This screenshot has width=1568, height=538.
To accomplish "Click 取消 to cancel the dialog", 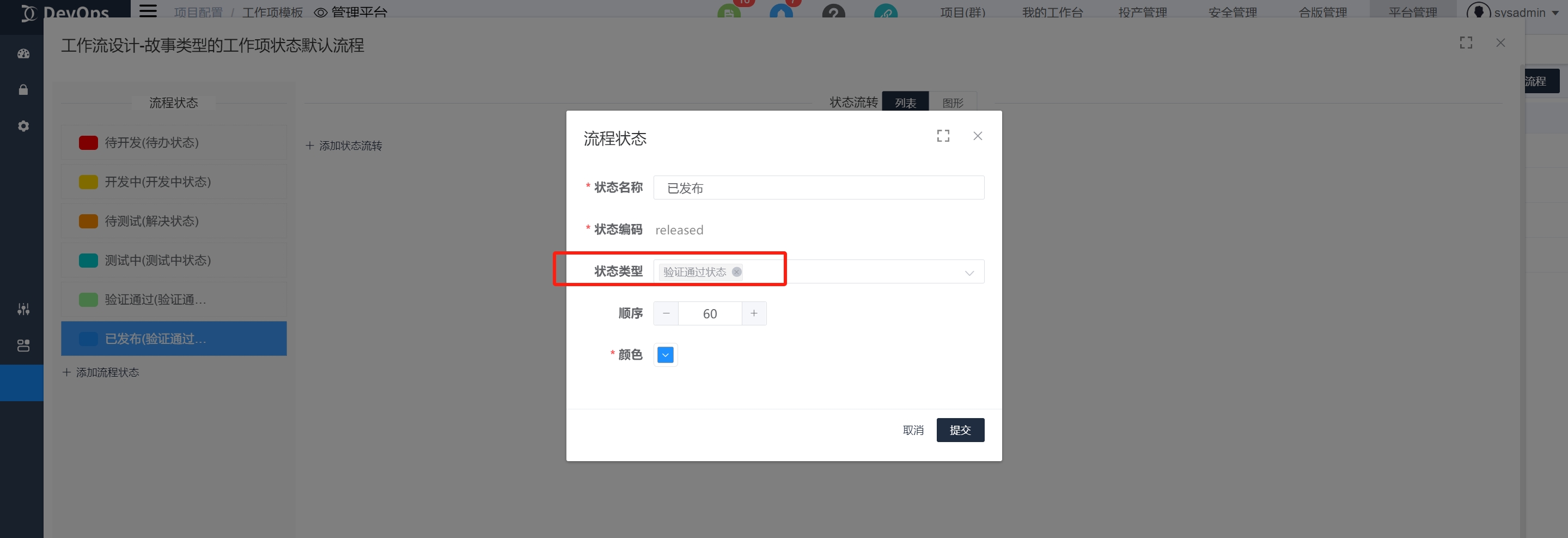I will pyautogui.click(x=912, y=430).
